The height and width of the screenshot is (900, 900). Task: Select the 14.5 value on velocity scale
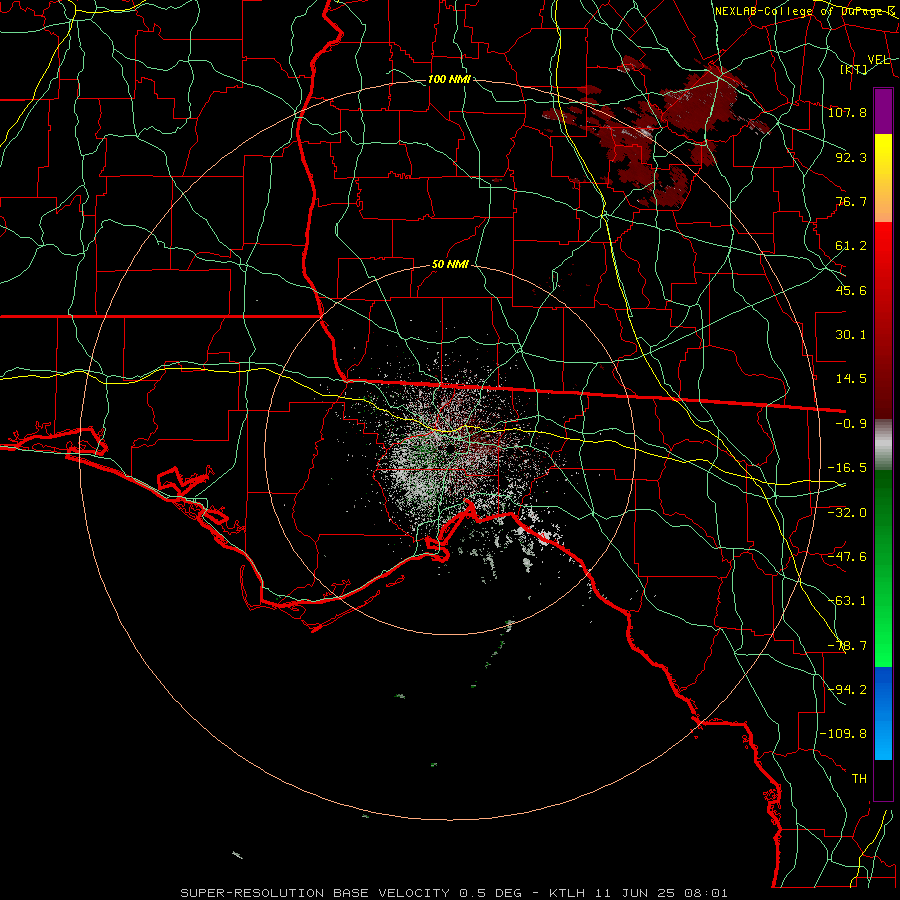click(x=851, y=379)
